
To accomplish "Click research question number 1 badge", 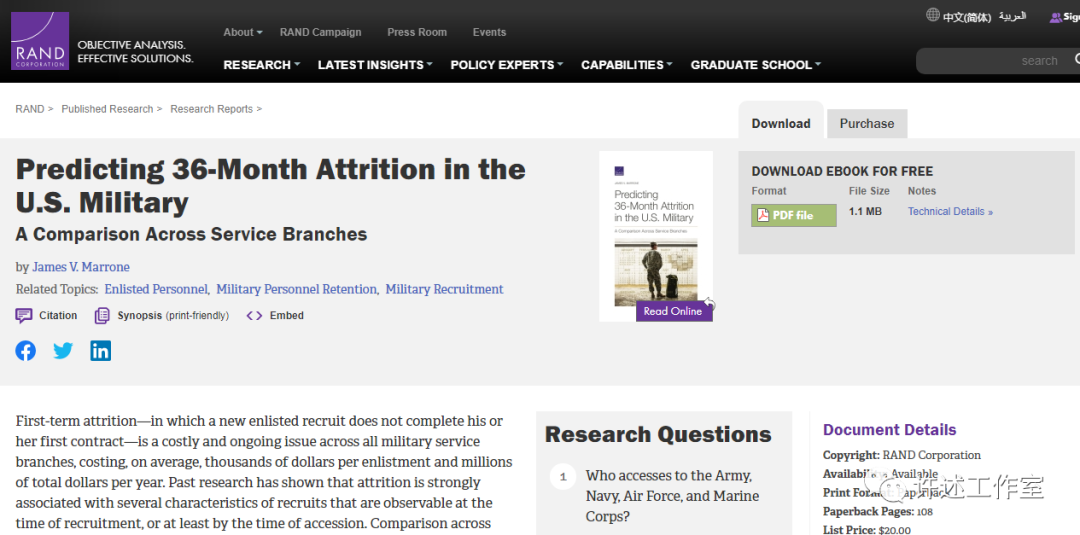I will (563, 476).
